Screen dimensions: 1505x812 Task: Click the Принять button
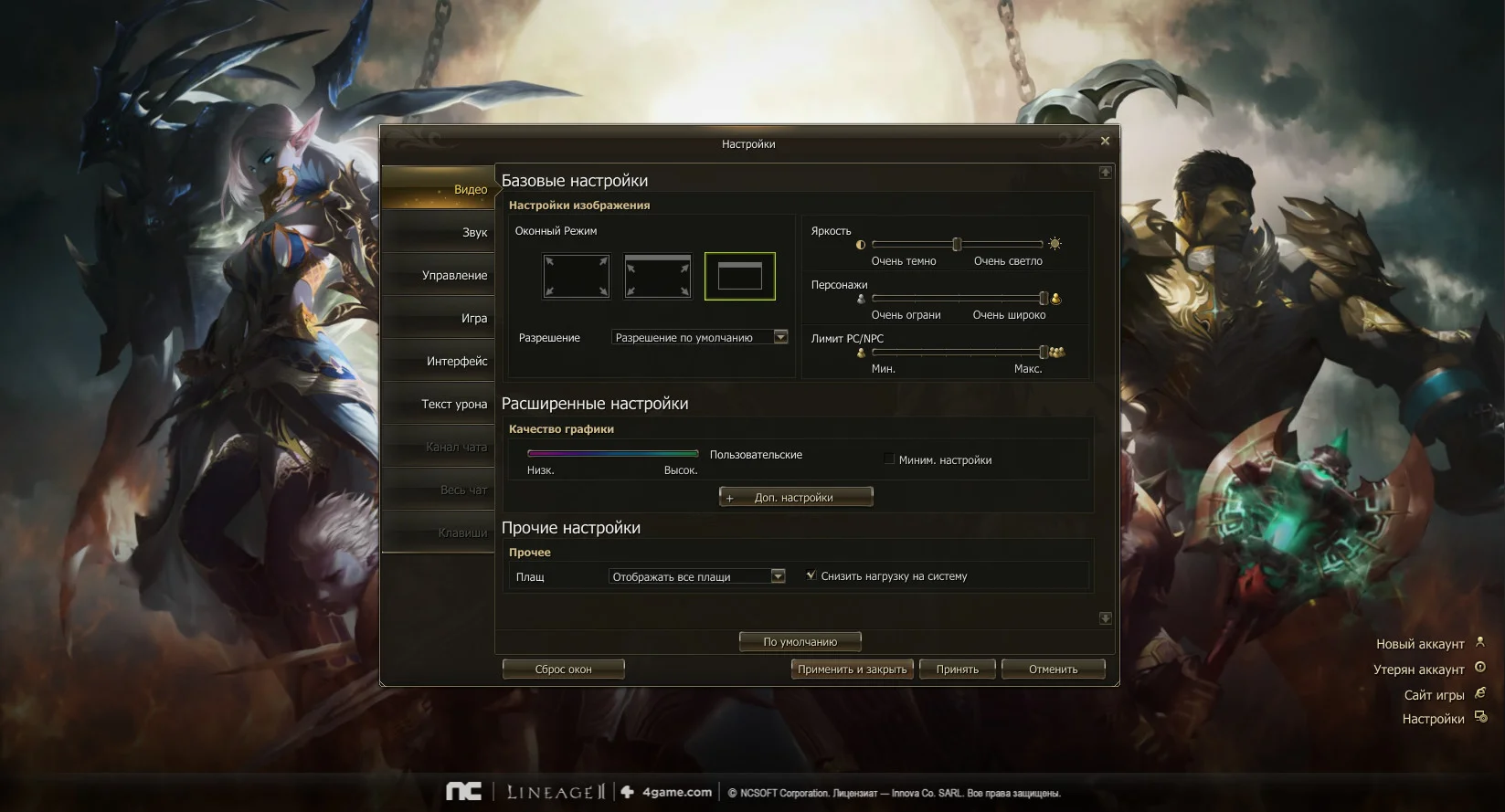point(958,670)
